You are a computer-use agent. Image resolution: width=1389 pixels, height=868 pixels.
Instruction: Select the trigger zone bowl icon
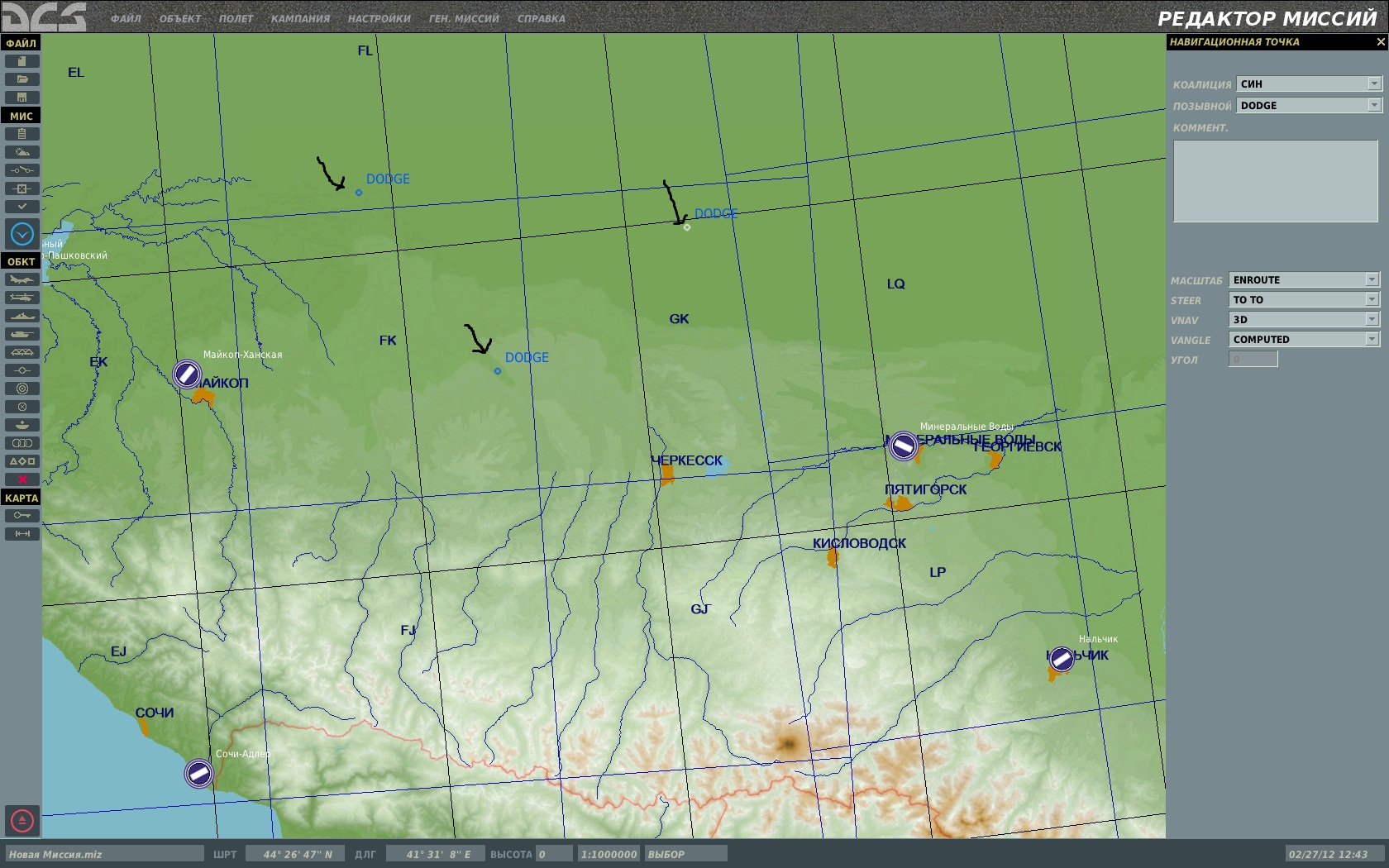tap(21, 425)
